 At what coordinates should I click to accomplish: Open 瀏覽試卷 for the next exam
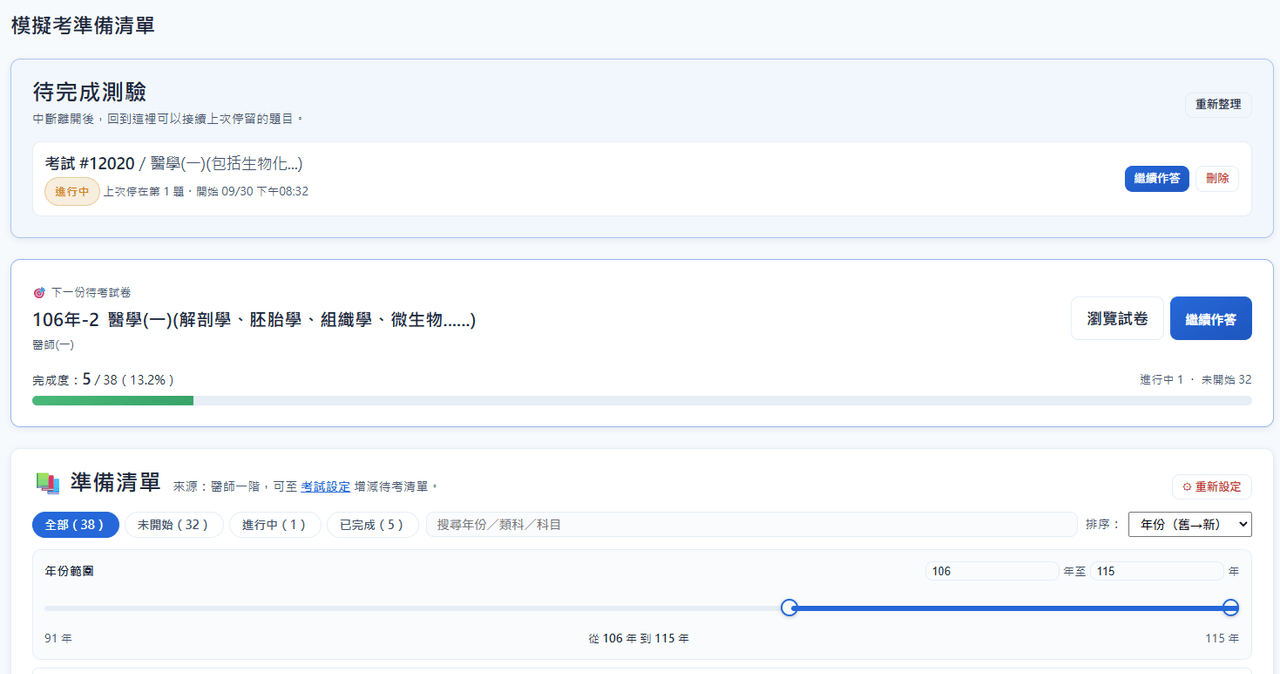tap(1117, 319)
